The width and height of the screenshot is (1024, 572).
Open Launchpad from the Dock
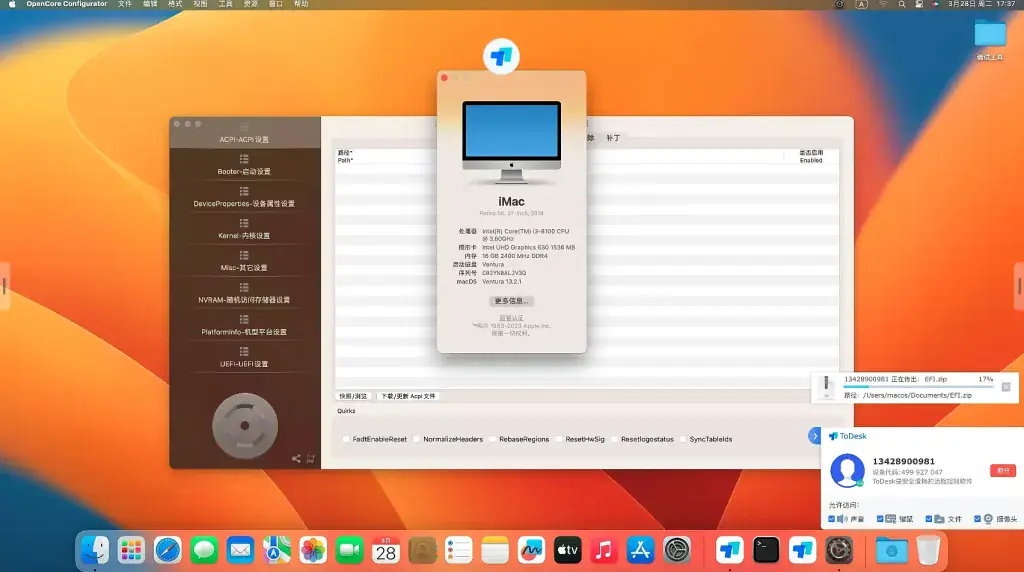(x=131, y=550)
